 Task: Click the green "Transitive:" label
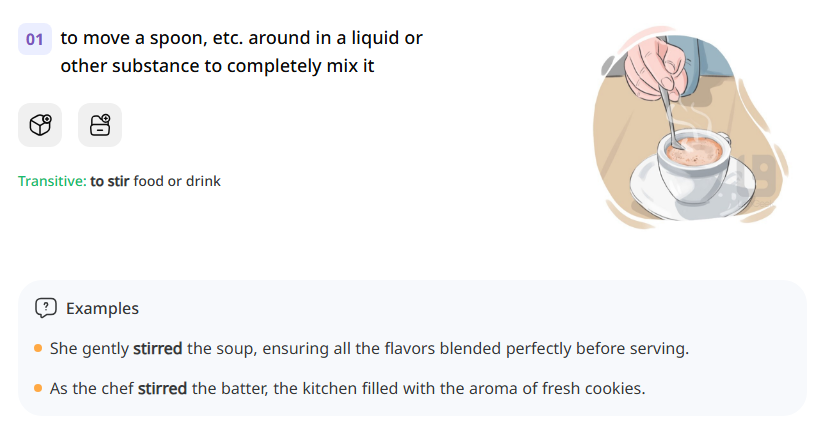pyautogui.click(x=52, y=182)
